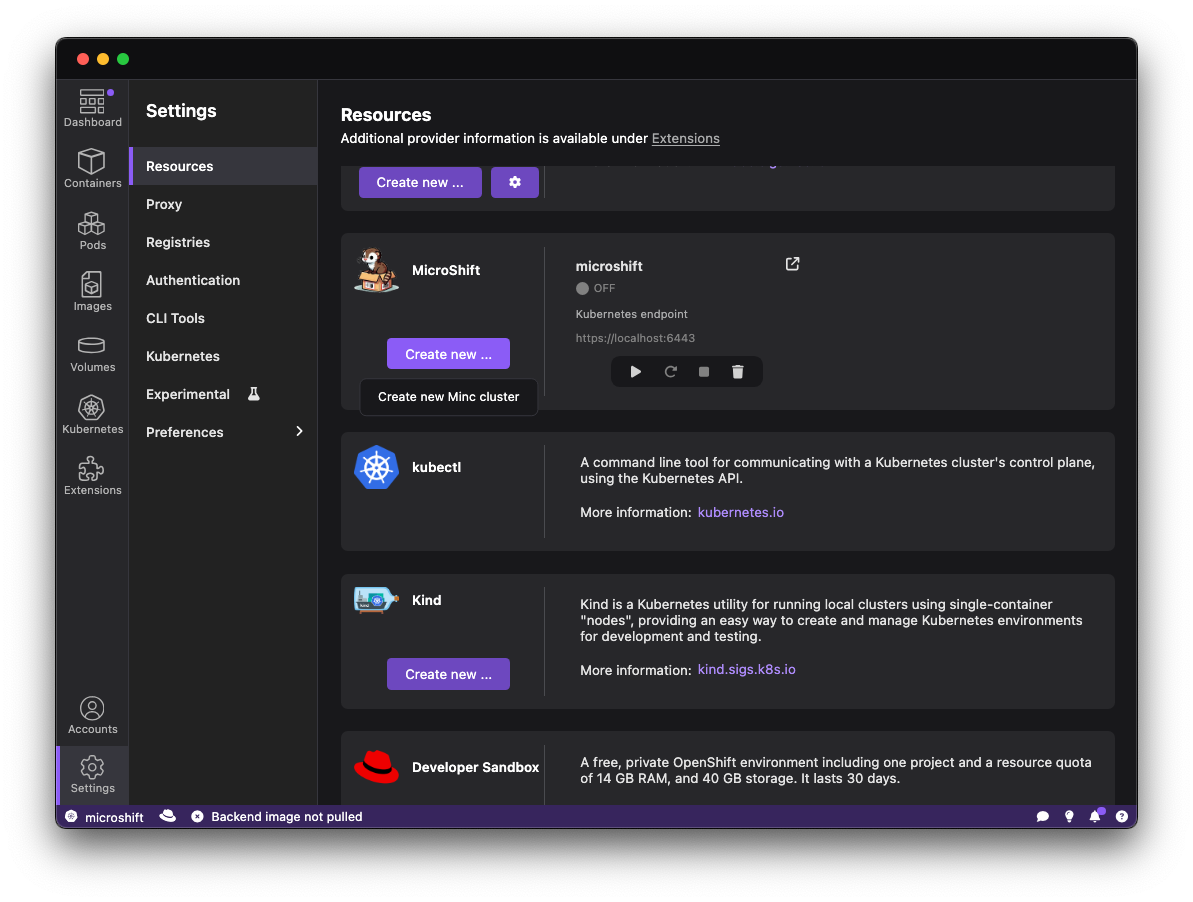
Task: Open microshift external link icon
Action: (792, 264)
